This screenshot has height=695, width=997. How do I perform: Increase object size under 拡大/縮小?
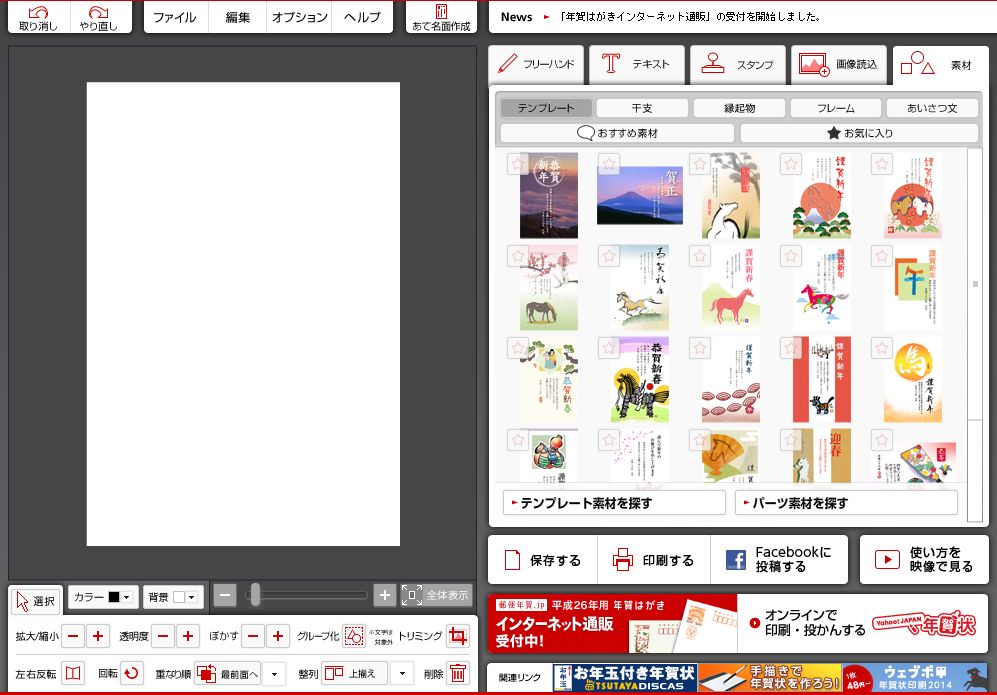tap(98, 636)
